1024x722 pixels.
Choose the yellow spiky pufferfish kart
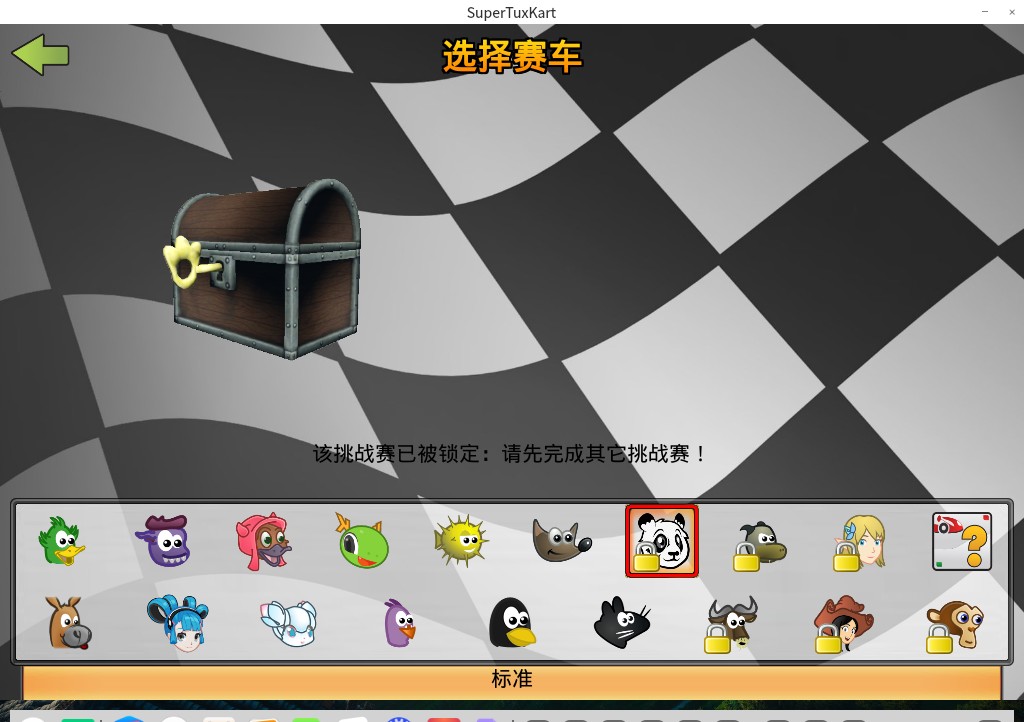point(461,541)
